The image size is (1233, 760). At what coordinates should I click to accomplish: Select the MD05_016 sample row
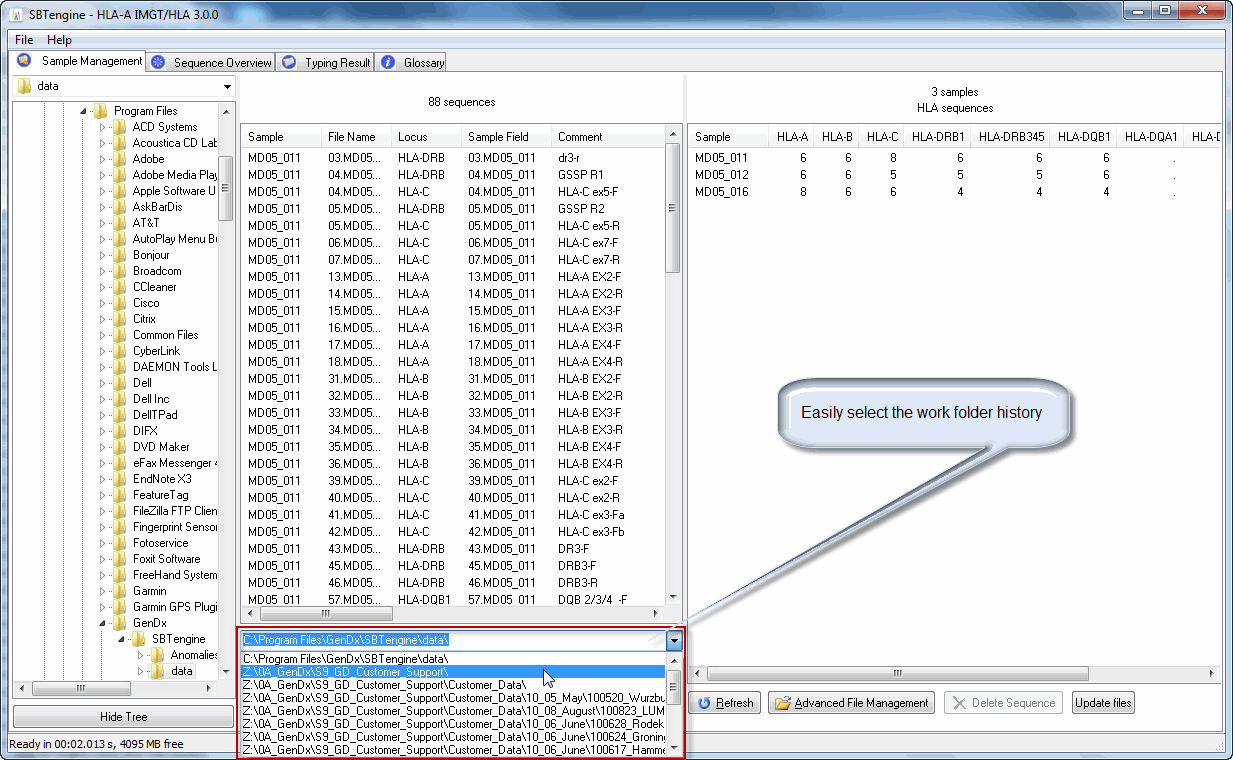[955, 192]
